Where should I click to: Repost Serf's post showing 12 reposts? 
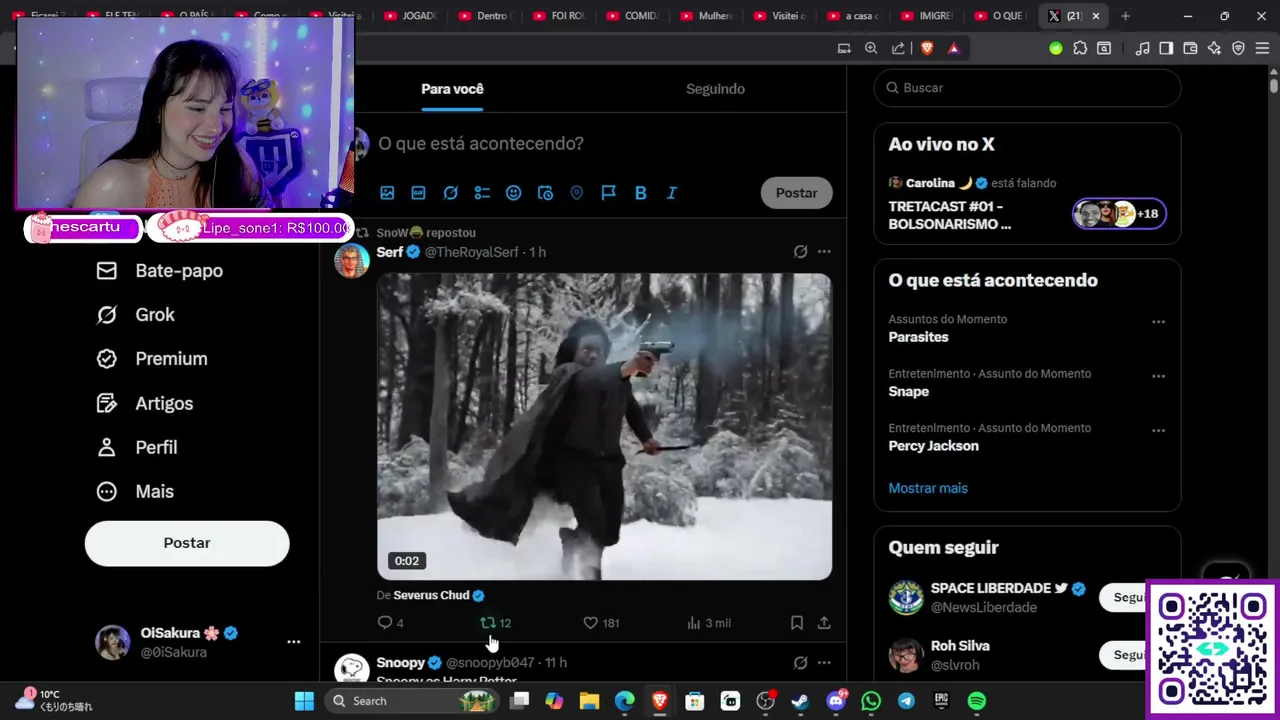pyautogui.click(x=495, y=623)
